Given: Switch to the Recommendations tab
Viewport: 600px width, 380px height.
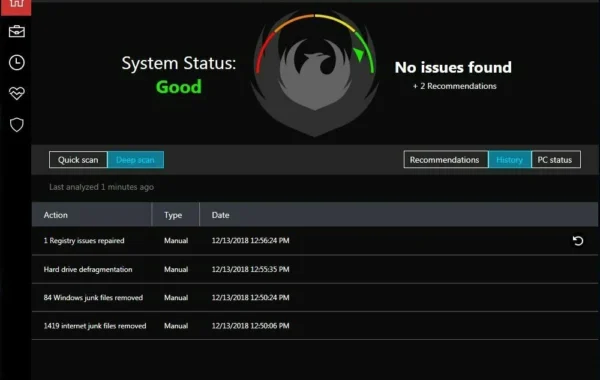Looking at the screenshot, I should coord(446,160).
